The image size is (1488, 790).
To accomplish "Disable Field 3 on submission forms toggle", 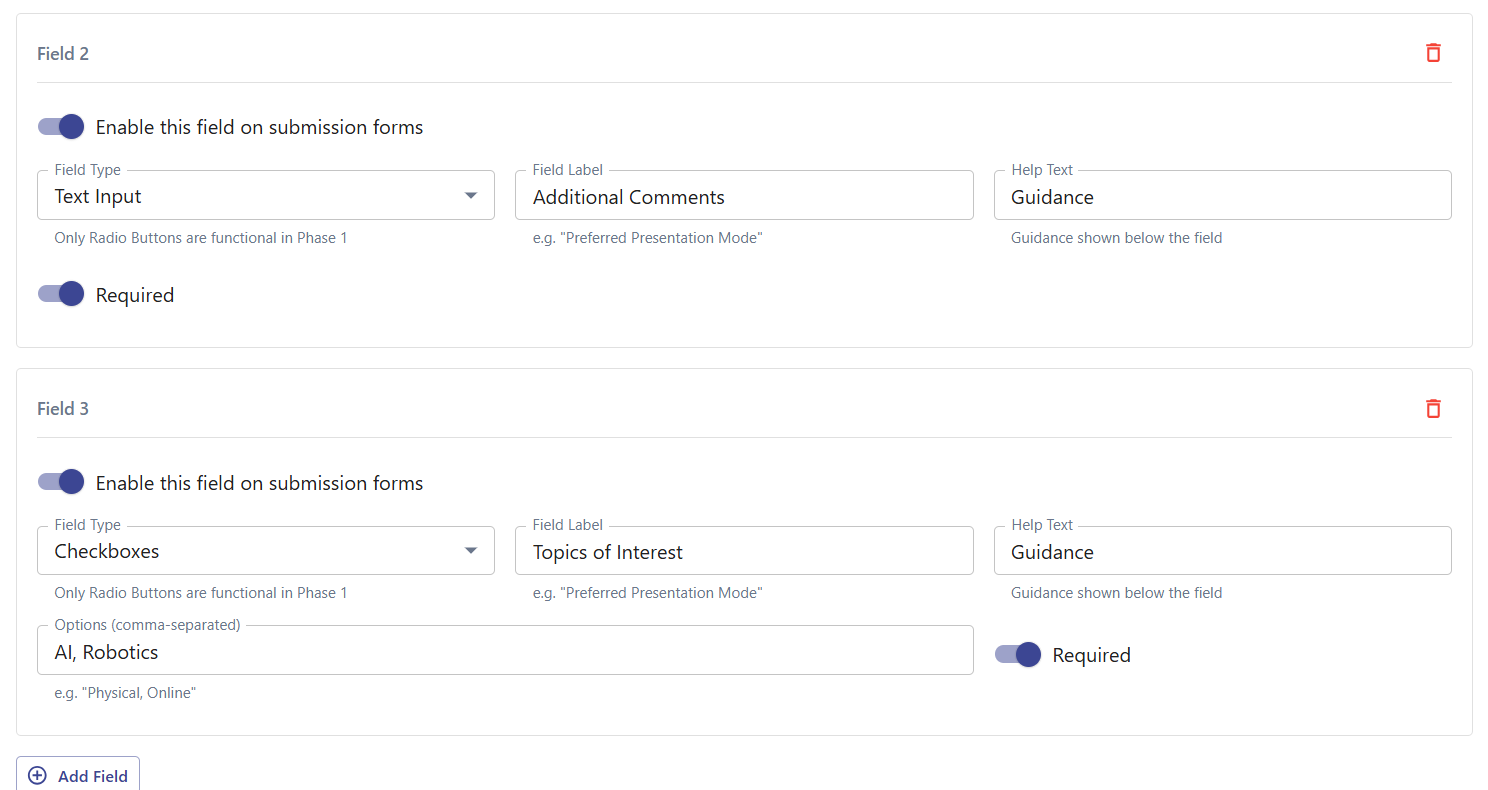I will click(x=61, y=482).
